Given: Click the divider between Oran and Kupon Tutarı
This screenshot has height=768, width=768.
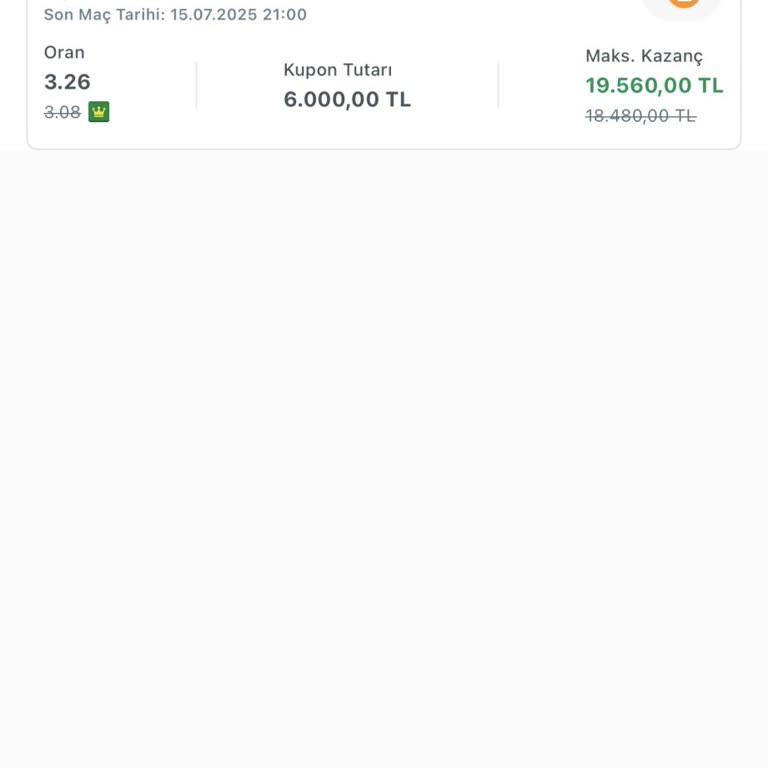Looking at the screenshot, I should click(x=196, y=86).
